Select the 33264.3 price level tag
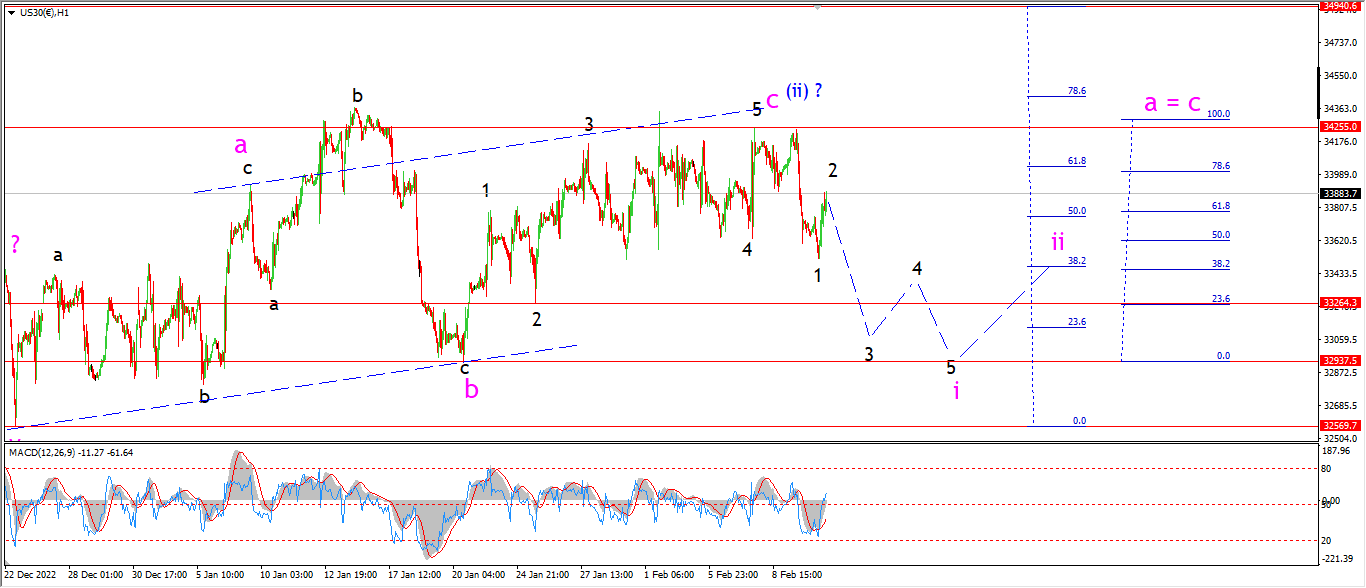Image resolution: width=1366 pixels, height=588 pixels. pos(1339,302)
